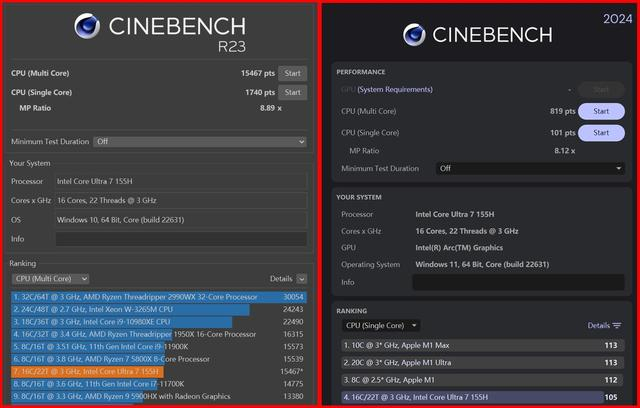Start the CPU Multi Core test in R23
The image size is (640, 408).
pos(293,73)
